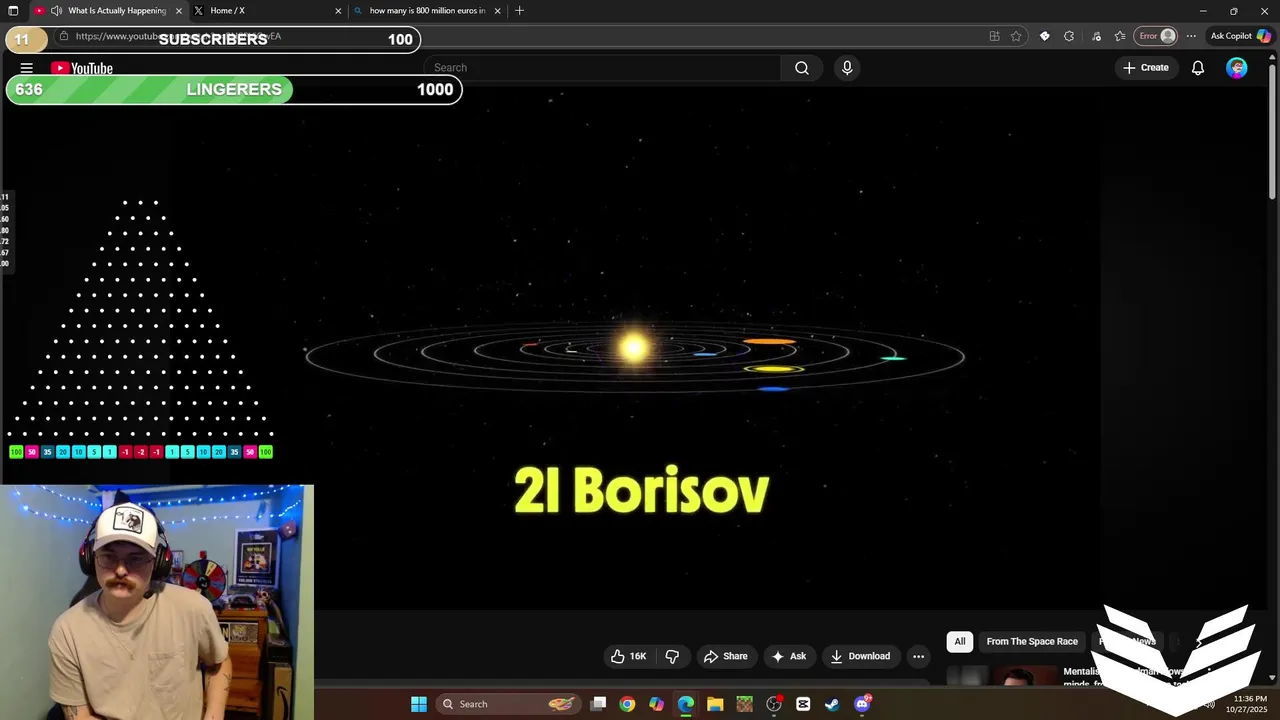Dislike the video with thumbs down
Screen dimensions: 1280x720
[672, 656]
